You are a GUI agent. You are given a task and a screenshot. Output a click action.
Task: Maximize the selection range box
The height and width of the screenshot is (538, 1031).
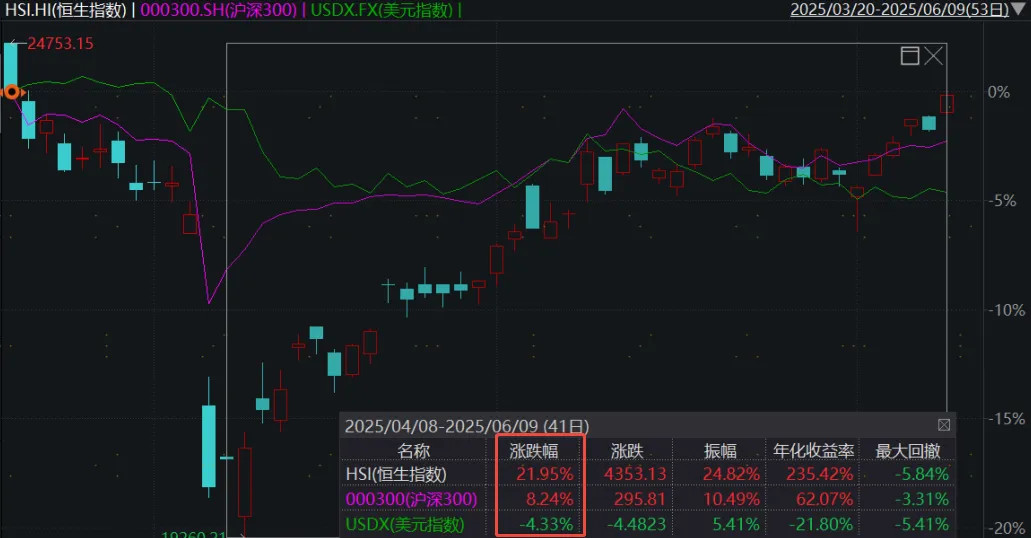(x=909, y=56)
